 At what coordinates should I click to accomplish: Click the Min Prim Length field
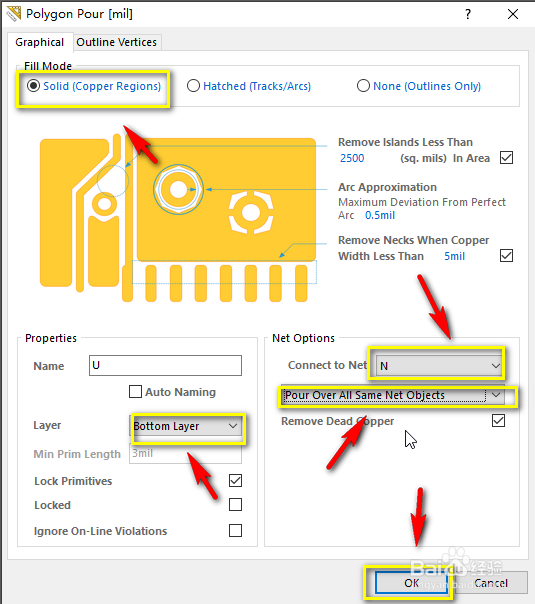[x=185, y=454]
